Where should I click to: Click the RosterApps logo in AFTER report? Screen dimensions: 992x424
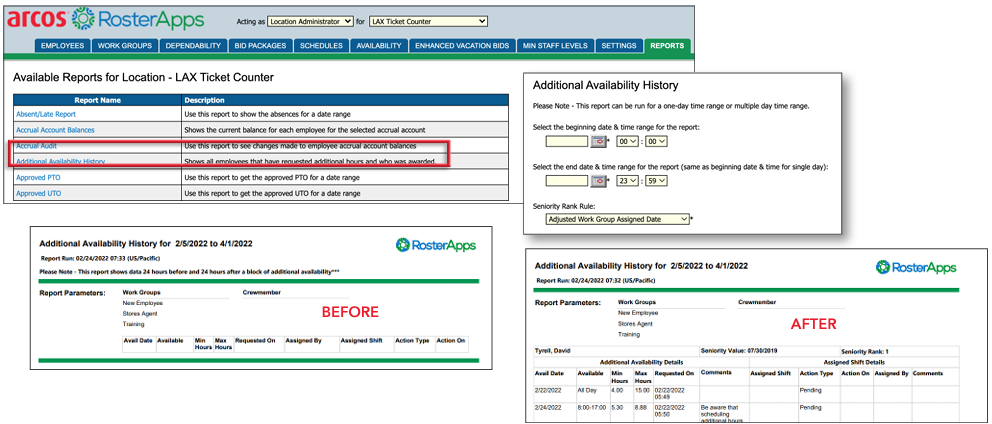(x=915, y=267)
